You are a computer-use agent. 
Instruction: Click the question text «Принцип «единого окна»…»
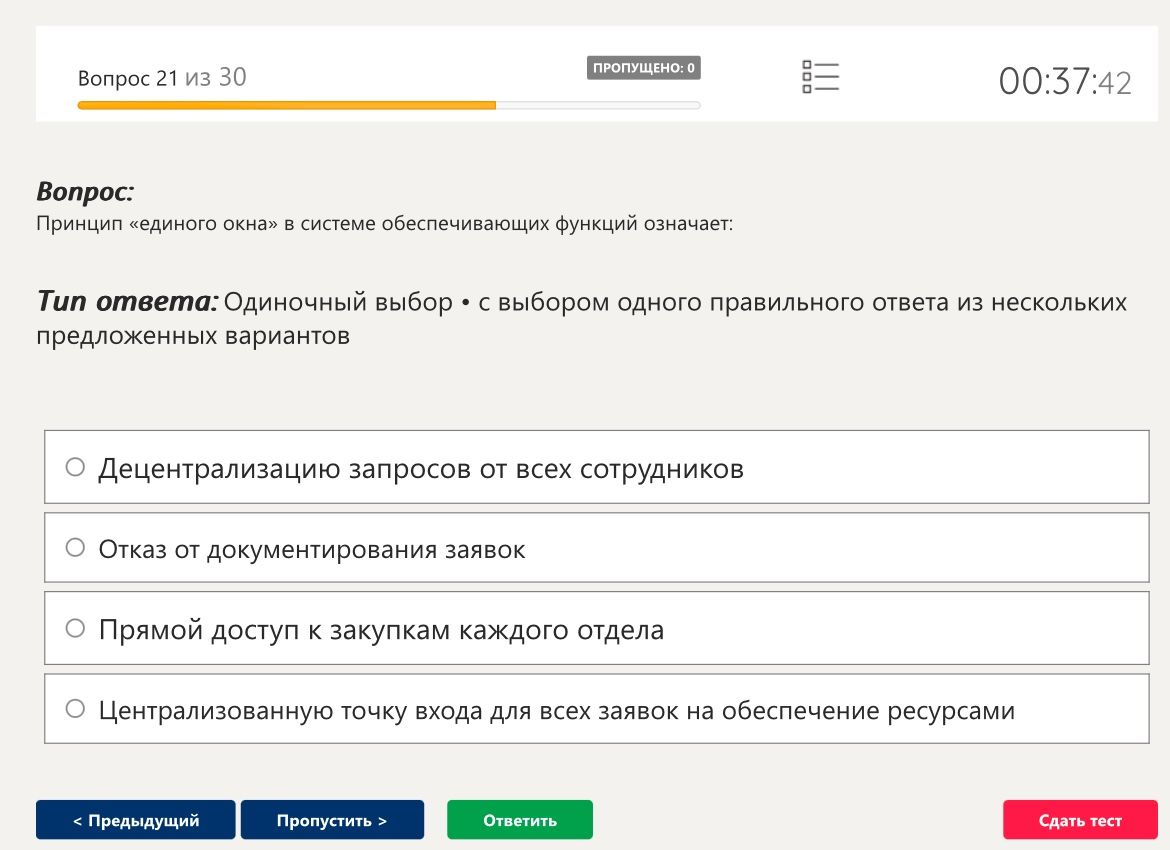tap(384, 224)
